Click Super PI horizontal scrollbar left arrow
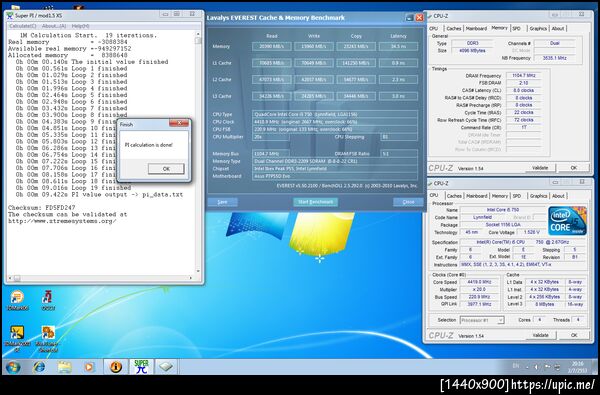The width and height of the screenshot is (600, 395). click(x=10, y=278)
